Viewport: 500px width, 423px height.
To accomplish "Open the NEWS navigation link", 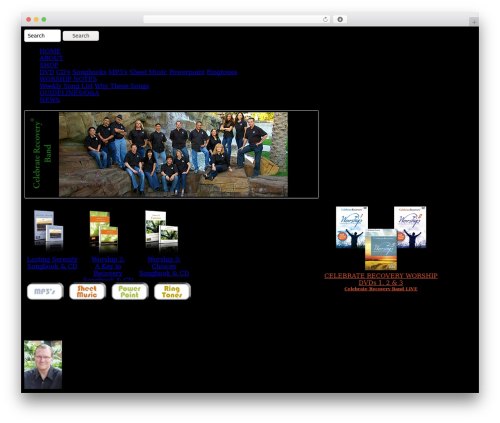I will pos(50,100).
